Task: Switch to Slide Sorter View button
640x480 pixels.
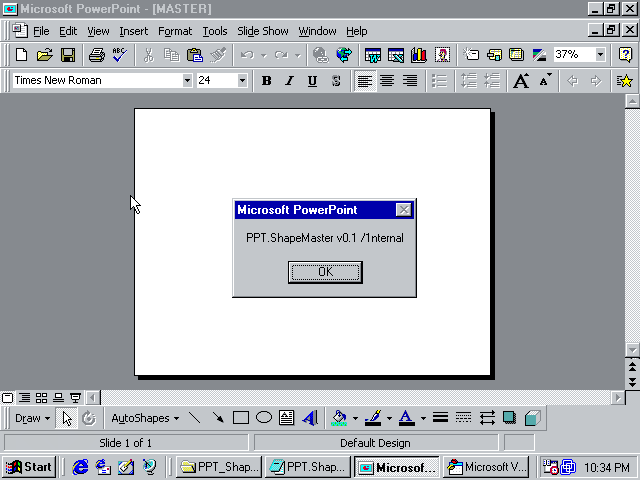Action: point(41,398)
